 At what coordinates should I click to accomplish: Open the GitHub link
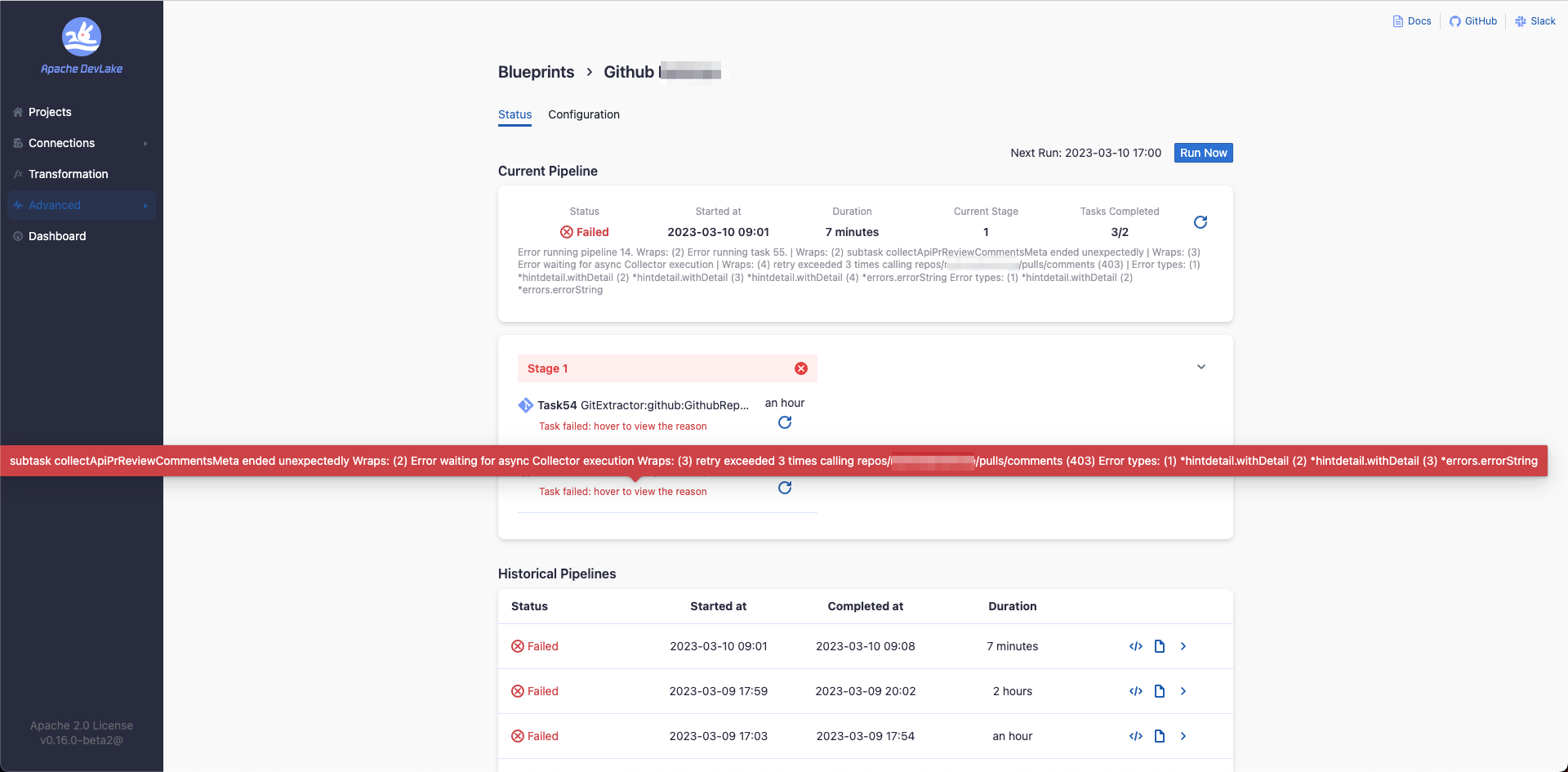[x=1473, y=21]
